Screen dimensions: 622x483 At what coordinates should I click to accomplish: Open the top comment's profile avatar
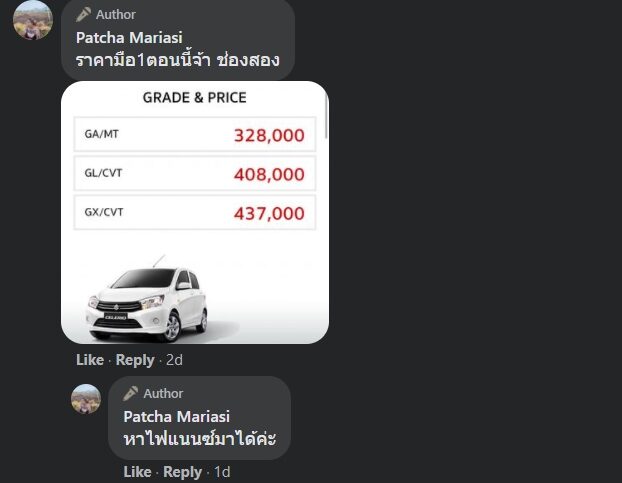point(33,20)
